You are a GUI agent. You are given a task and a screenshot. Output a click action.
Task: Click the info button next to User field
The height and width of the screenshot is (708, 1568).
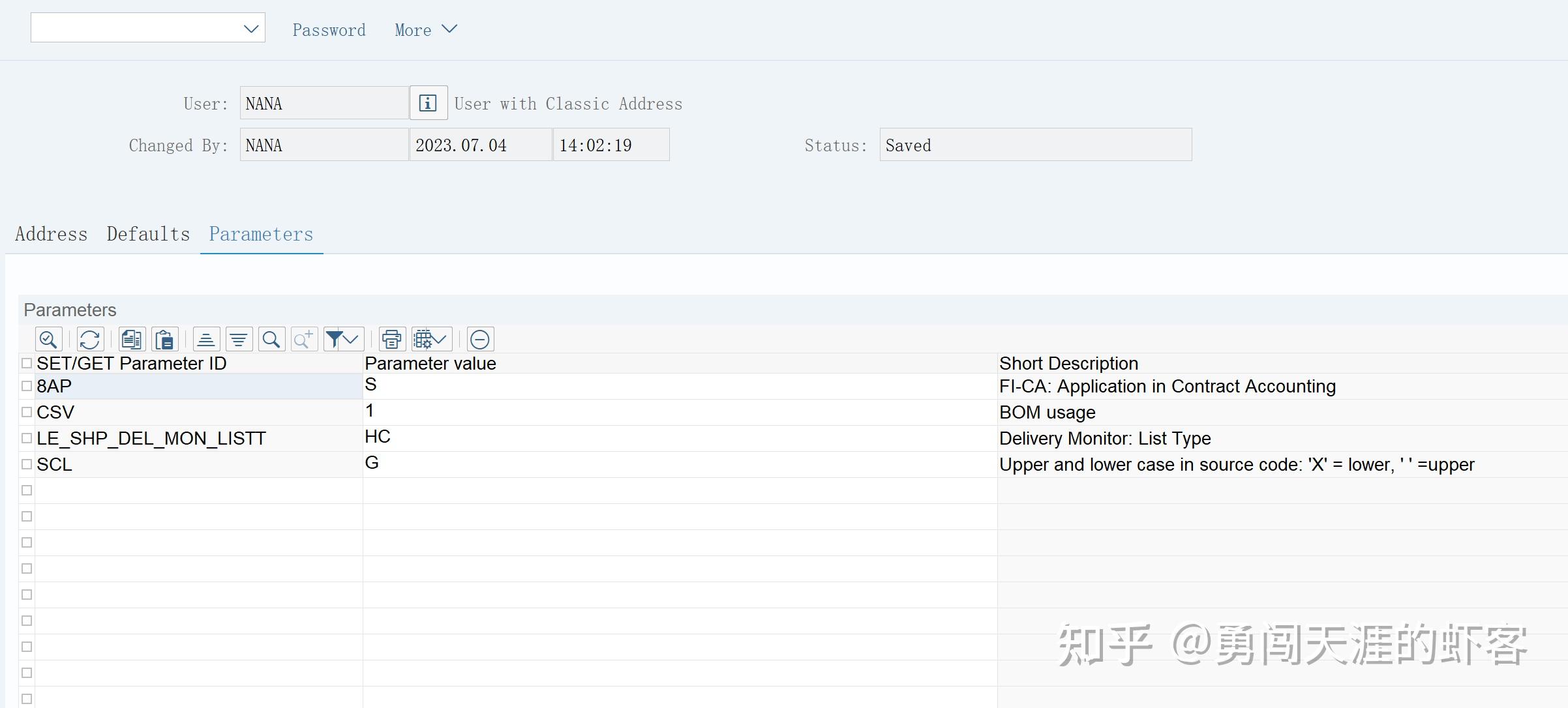427,102
